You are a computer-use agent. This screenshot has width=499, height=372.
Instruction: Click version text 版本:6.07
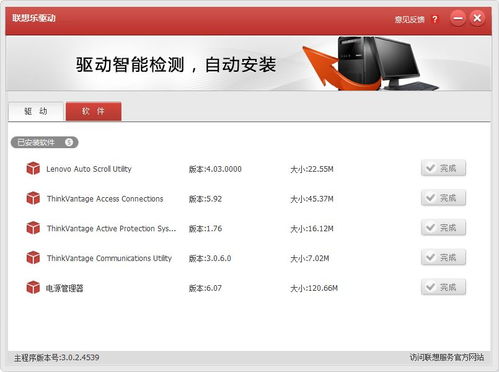[x=205, y=288]
